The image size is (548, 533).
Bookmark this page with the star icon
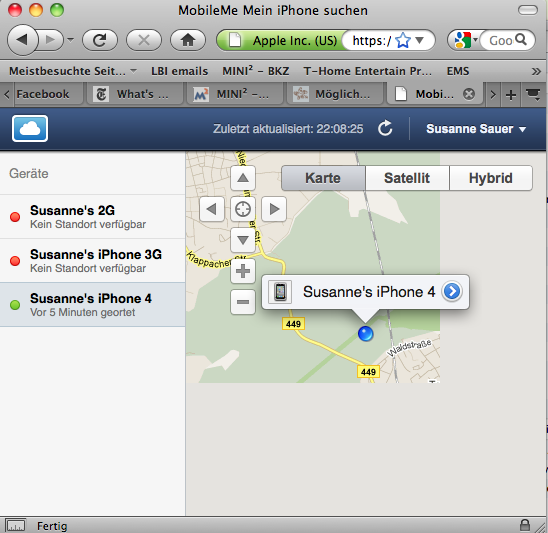point(403,41)
